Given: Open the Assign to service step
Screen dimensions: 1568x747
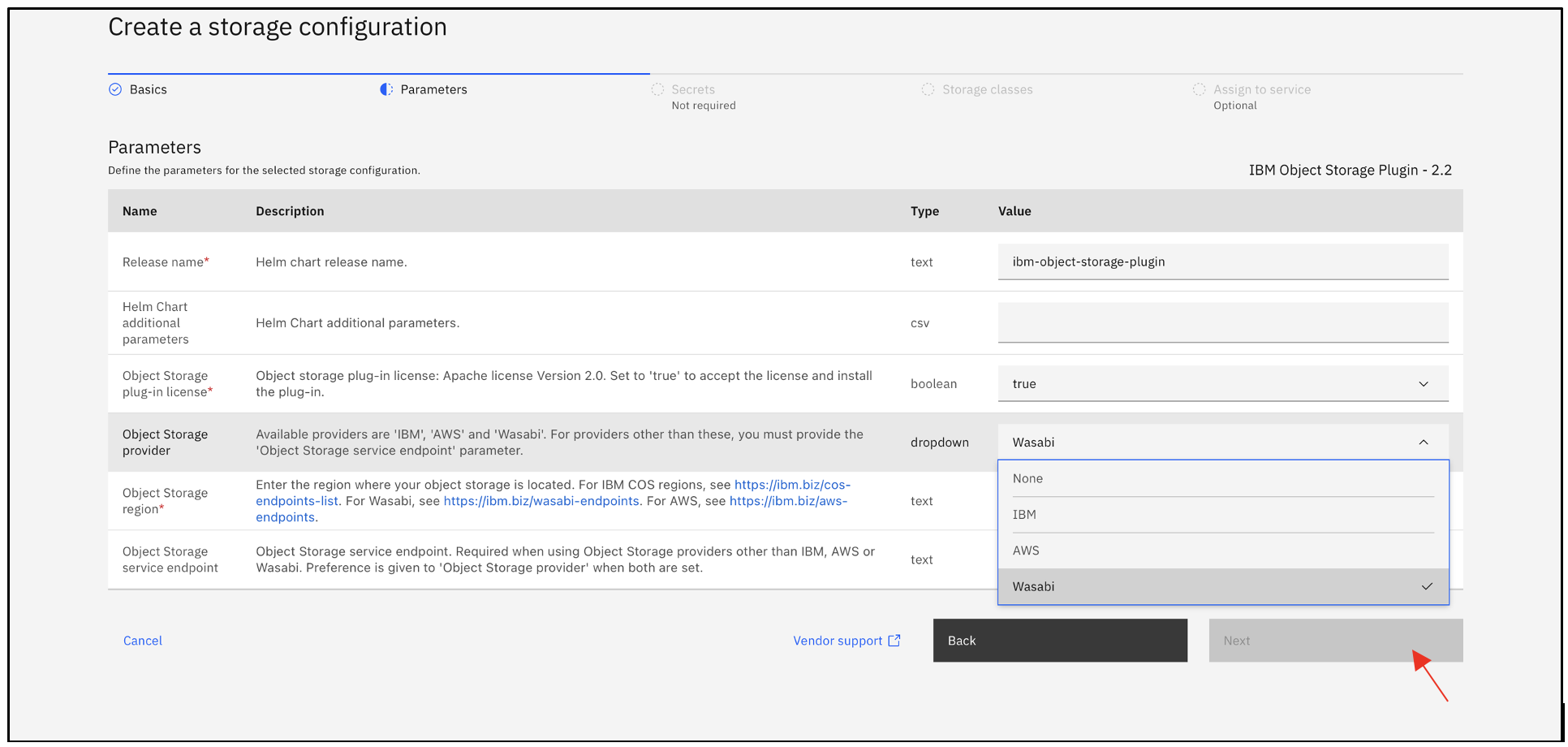Looking at the screenshot, I should click(1262, 89).
